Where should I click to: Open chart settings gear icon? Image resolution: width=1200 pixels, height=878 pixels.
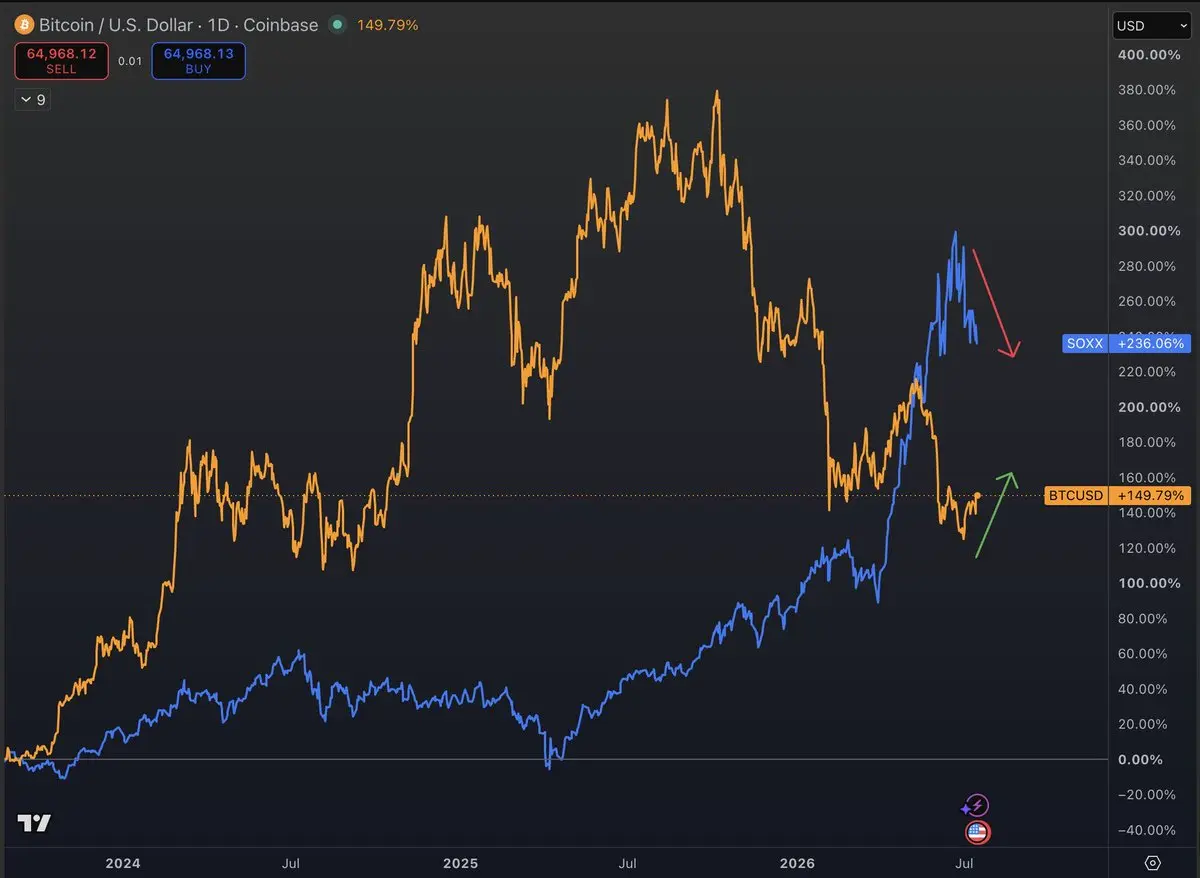pos(1153,863)
